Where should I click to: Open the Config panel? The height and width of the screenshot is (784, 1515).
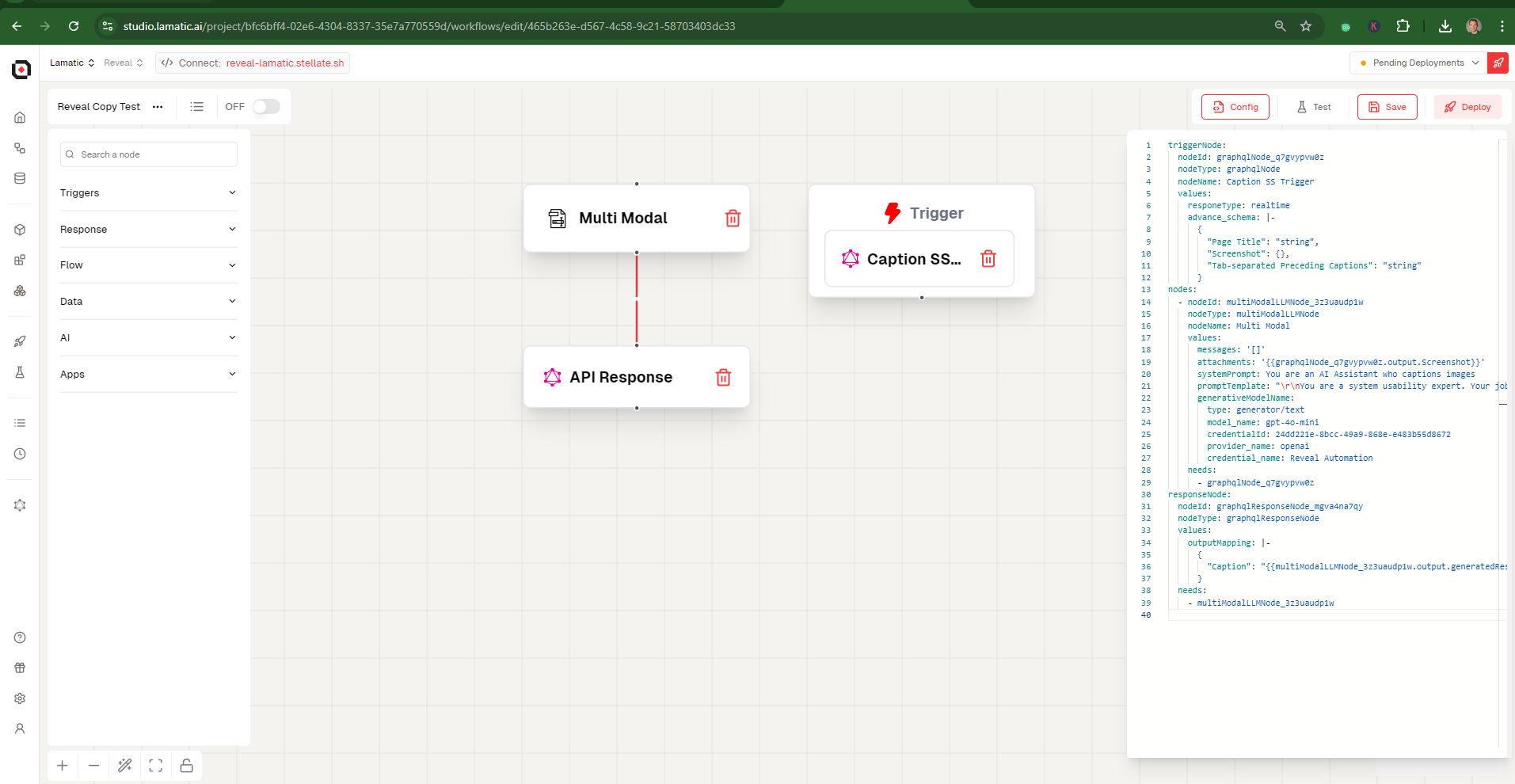[x=1235, y=107]
